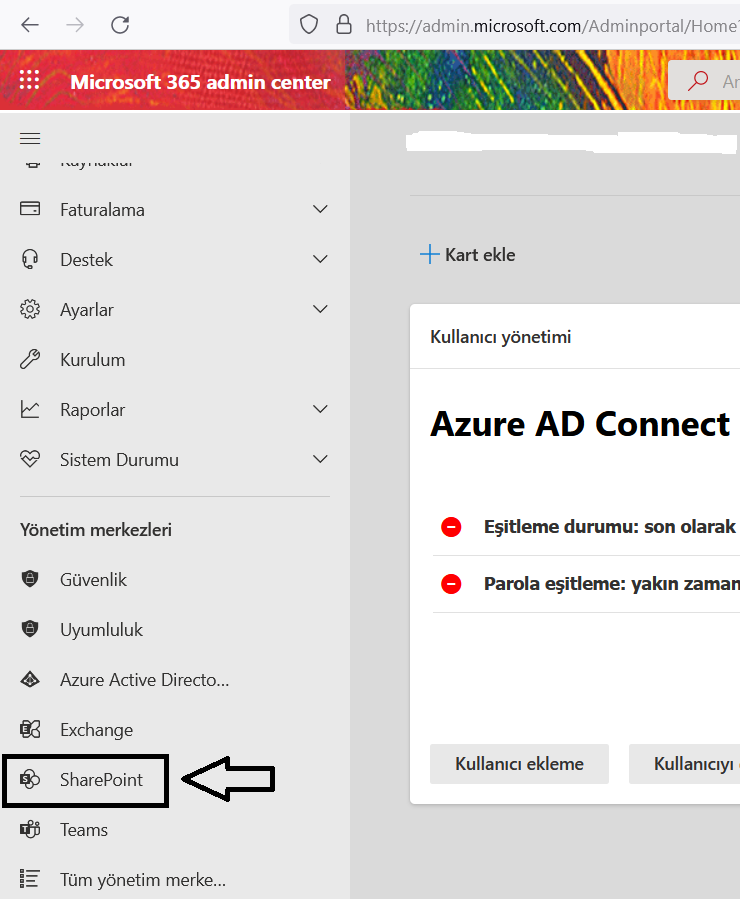Expand the Ayarlar chevron
The image size is (740, 899).
[320, 309]
